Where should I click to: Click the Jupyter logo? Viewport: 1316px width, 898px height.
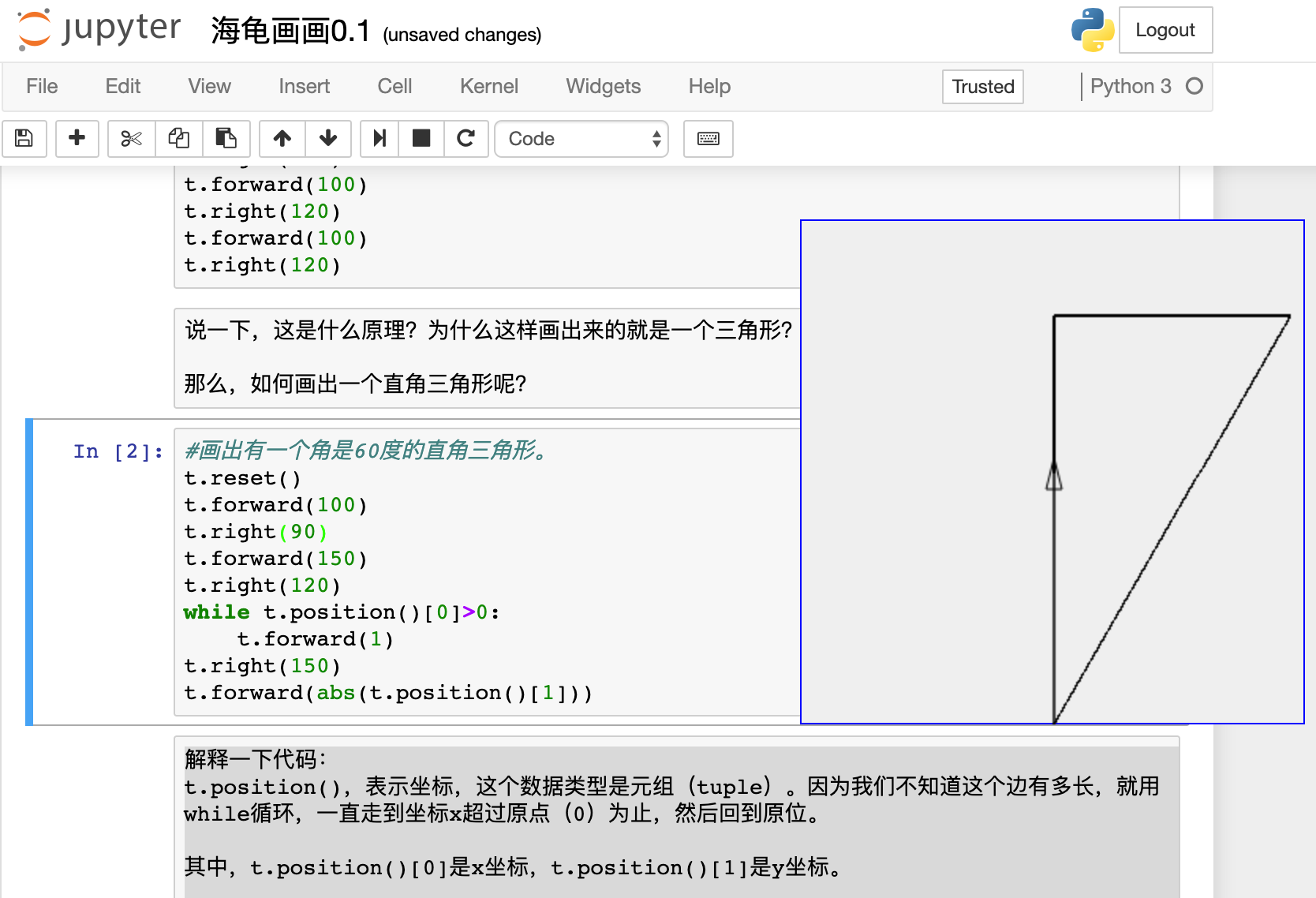pyautogui.click(x=99, y=29)
